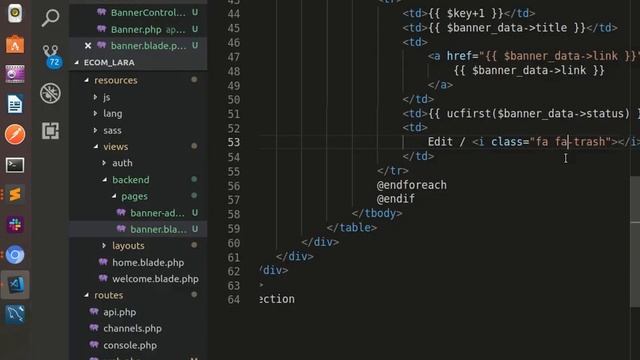
Task: Open Source Control with 72 changes
Action: click(50, 56)
